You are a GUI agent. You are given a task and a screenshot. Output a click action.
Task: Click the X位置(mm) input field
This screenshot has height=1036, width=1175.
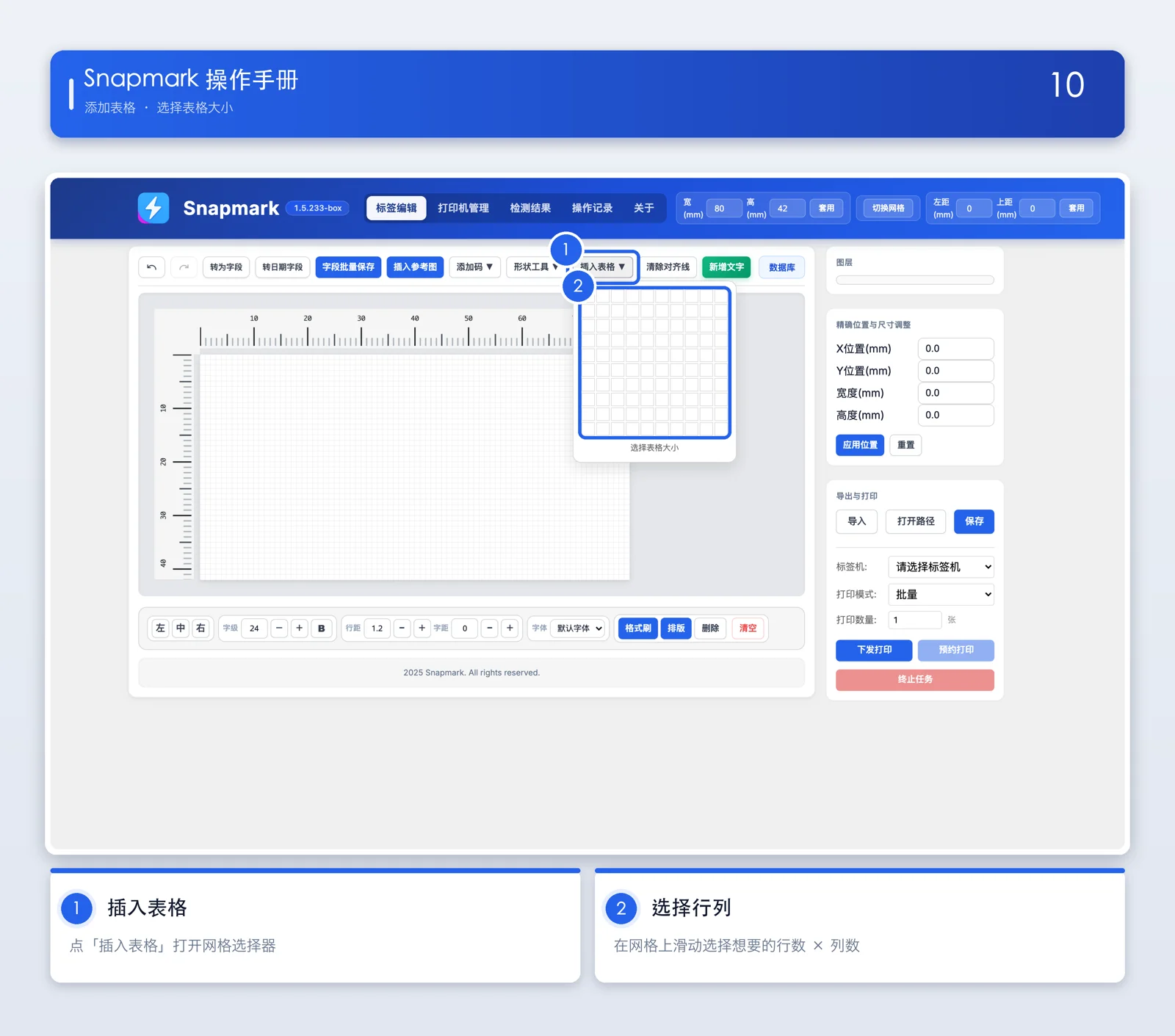(x=955, y=349)
